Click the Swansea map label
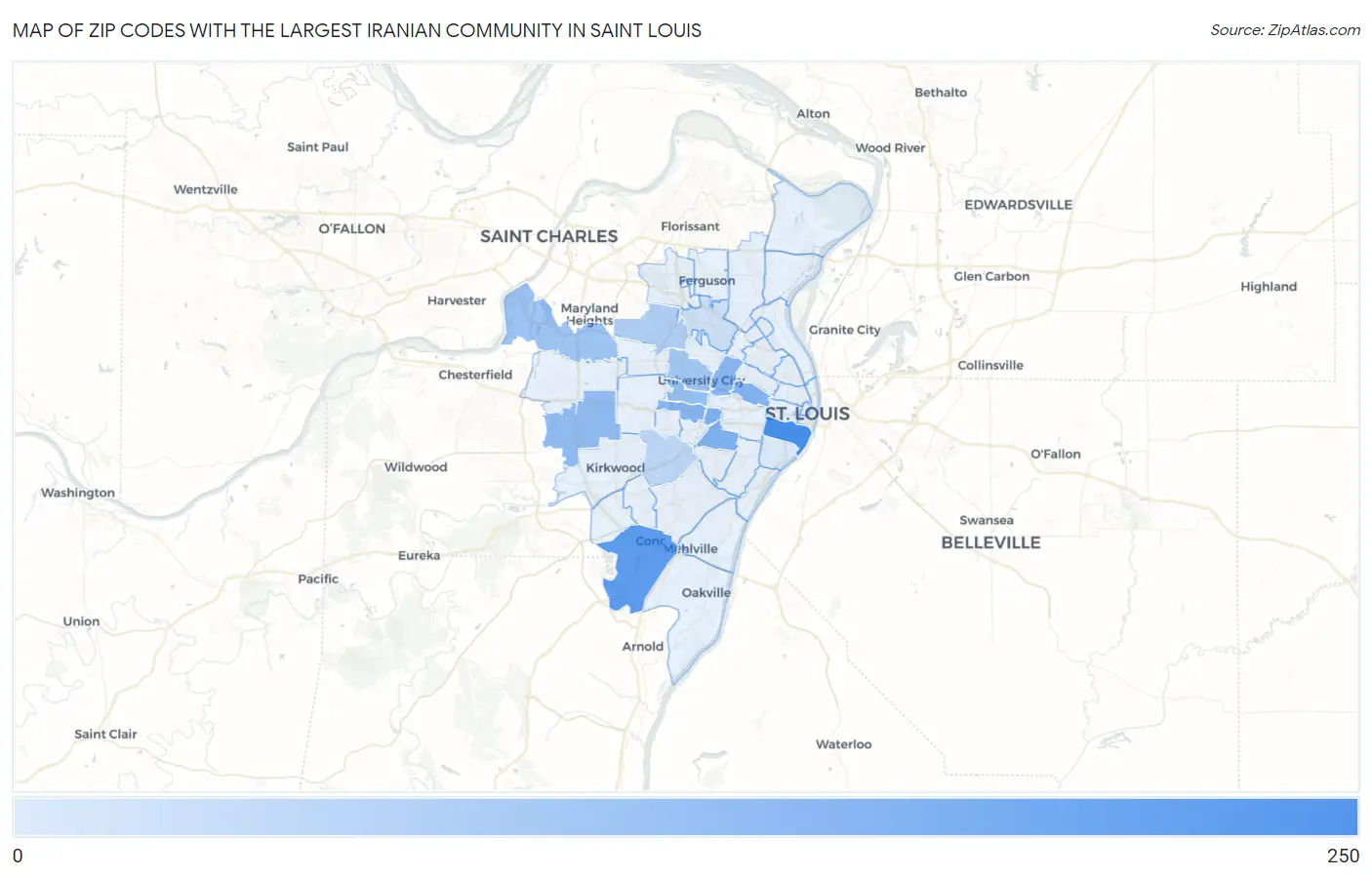 pos(987,521)
